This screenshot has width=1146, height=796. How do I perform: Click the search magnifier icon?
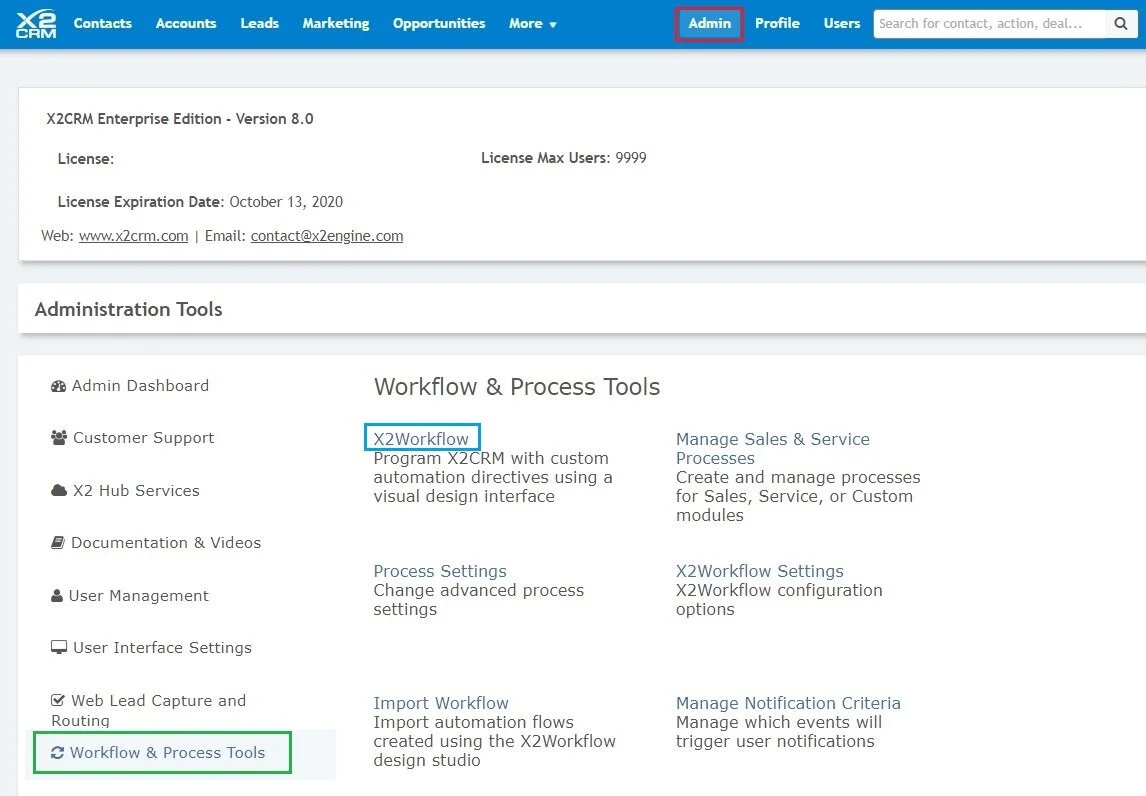coord(1120,23)
